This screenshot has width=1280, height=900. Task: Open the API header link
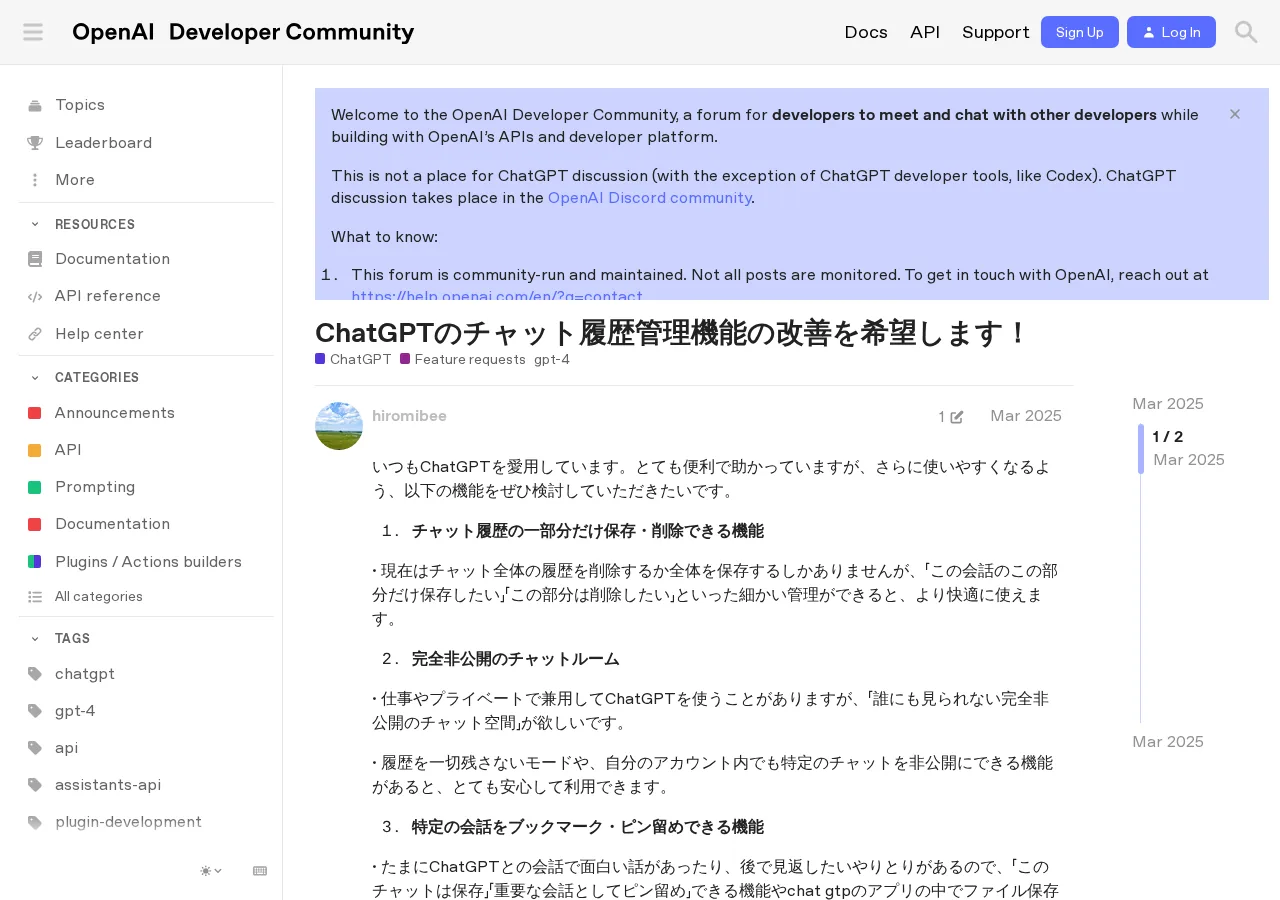click(x=925, y=32)
